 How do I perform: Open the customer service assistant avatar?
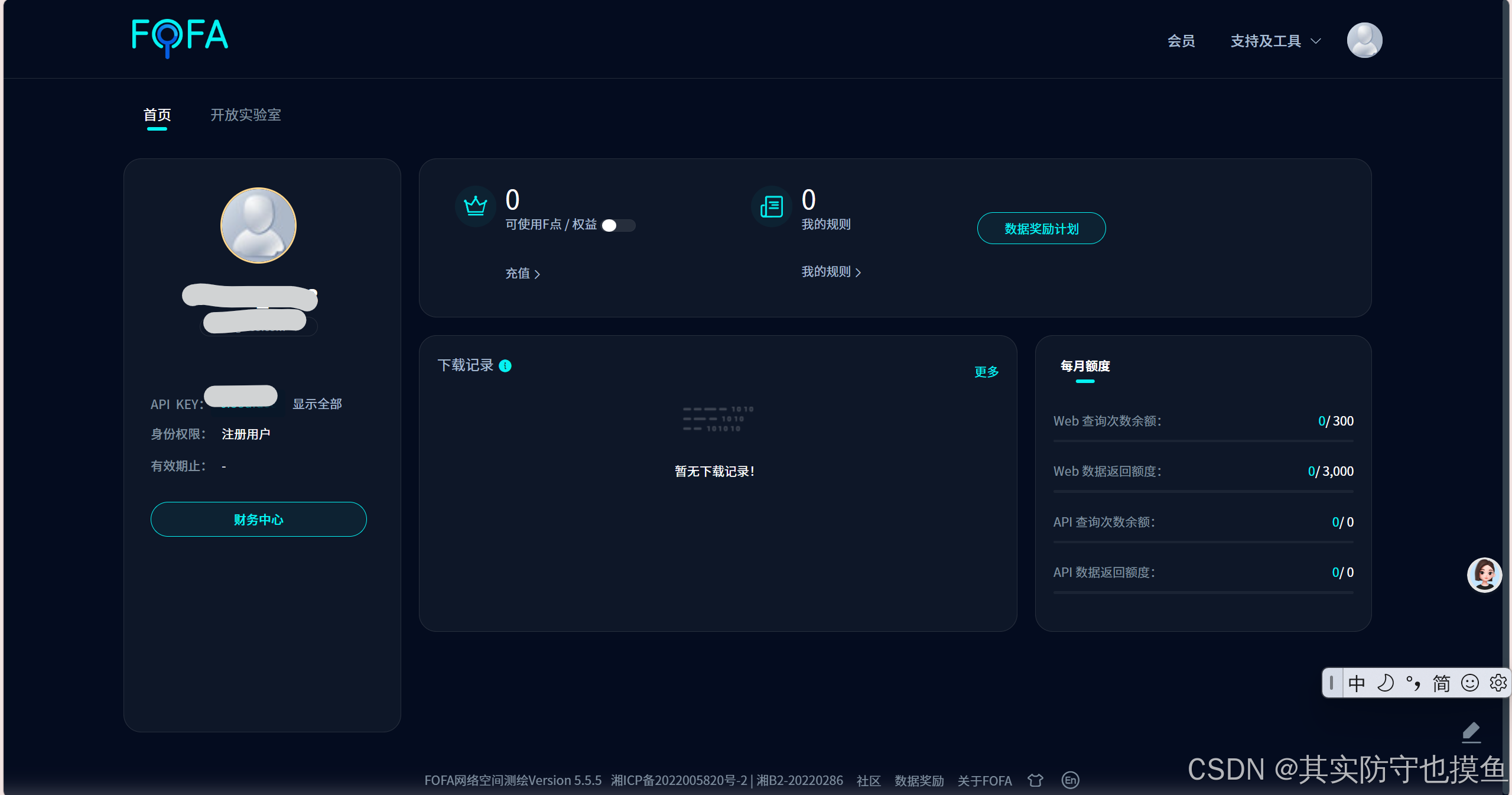[1484, 575]
